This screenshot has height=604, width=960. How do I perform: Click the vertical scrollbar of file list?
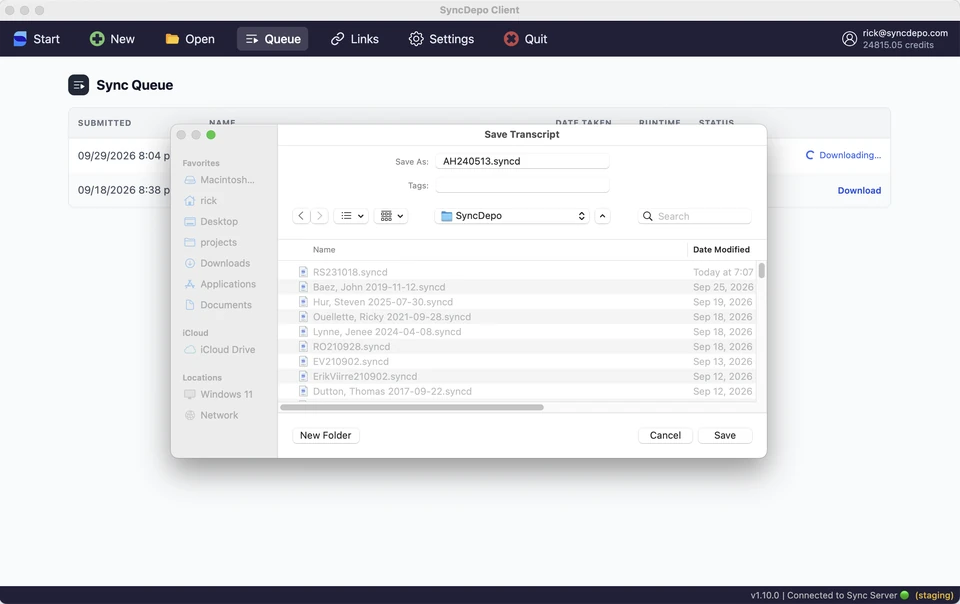coord(761,270)
